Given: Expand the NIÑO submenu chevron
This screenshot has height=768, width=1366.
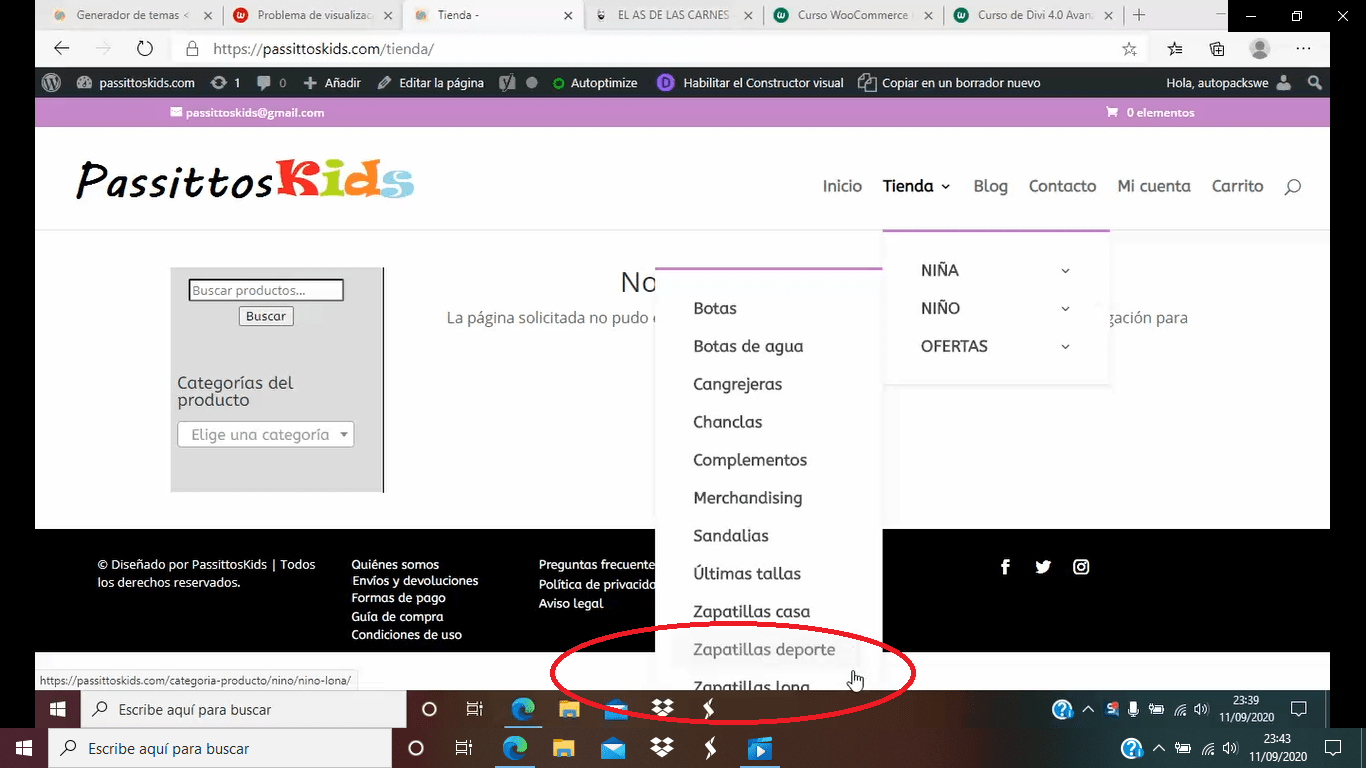Looking at the screenshot, I should click(1065, 309).
